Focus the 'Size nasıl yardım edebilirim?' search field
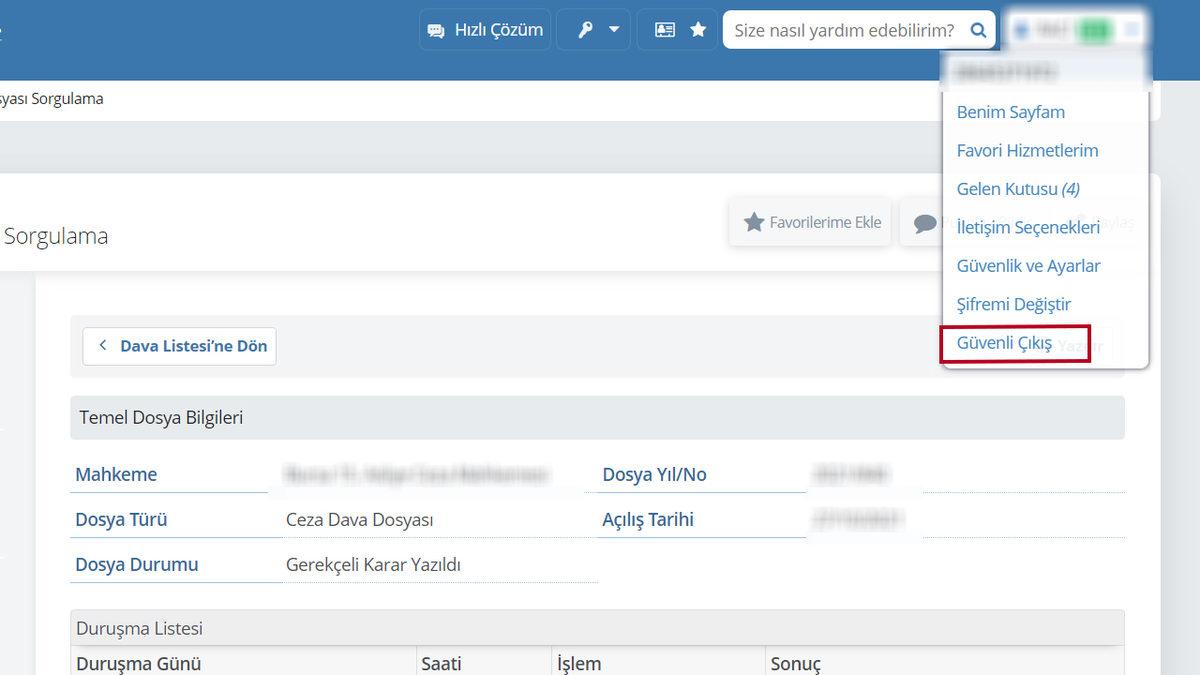This screenshot has height=675, width=1200. 844,30
